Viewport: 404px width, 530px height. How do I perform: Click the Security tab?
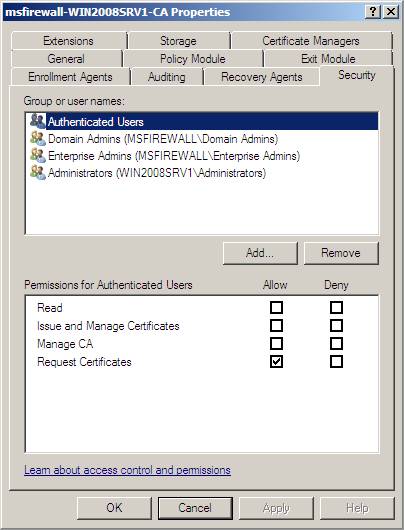(357, 75)
